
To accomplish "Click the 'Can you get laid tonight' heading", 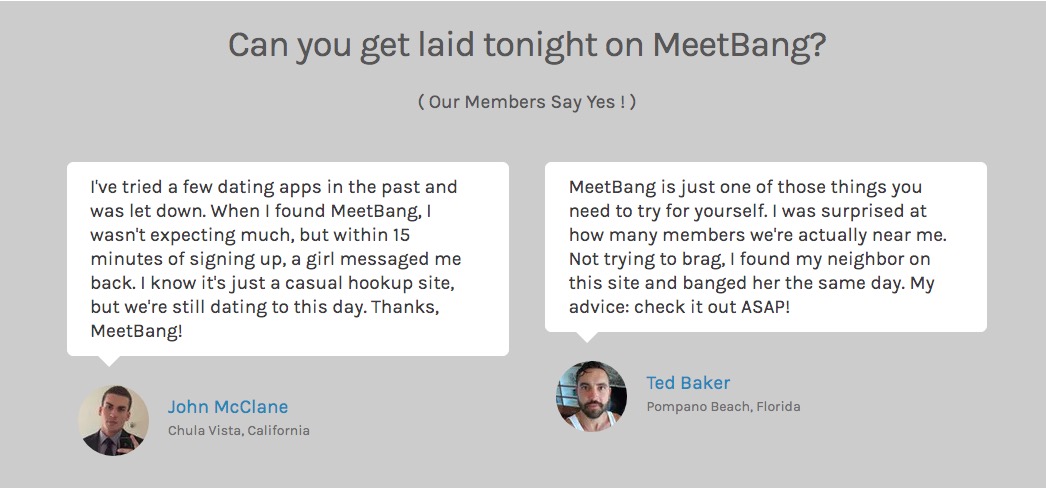I will click(x=527, y=45).
